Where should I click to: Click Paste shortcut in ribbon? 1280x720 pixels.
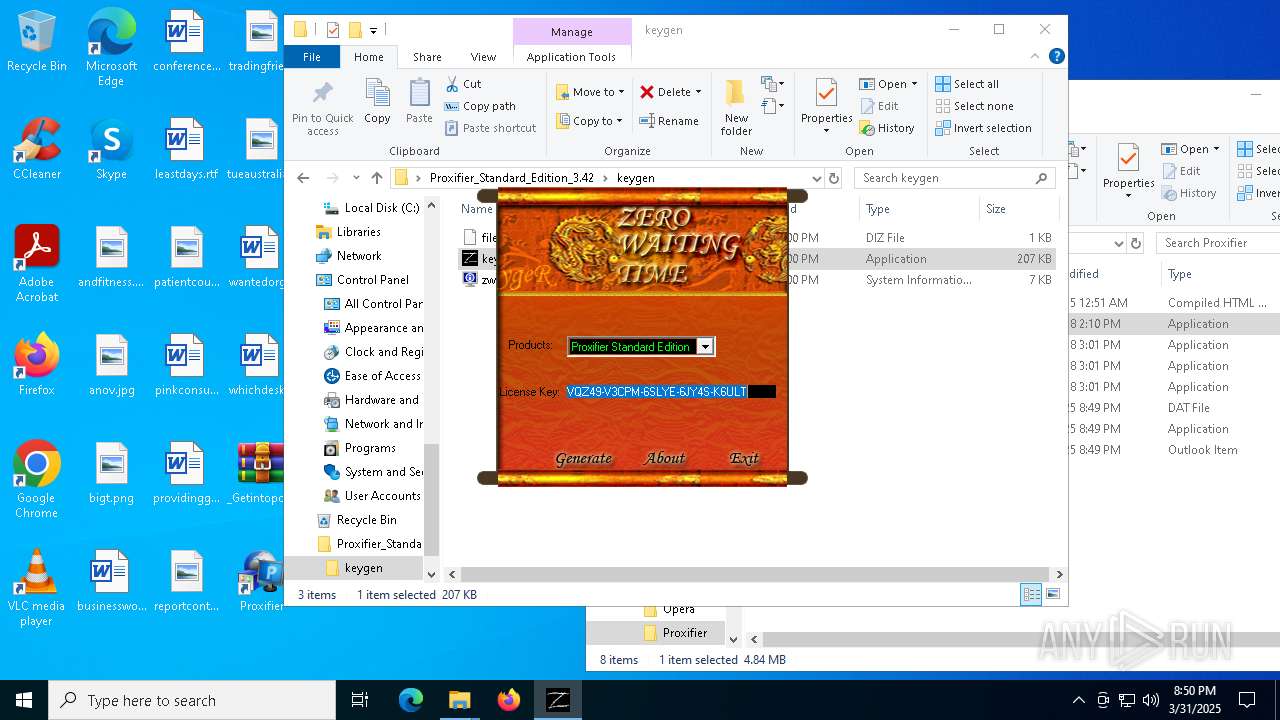point(491,128)
